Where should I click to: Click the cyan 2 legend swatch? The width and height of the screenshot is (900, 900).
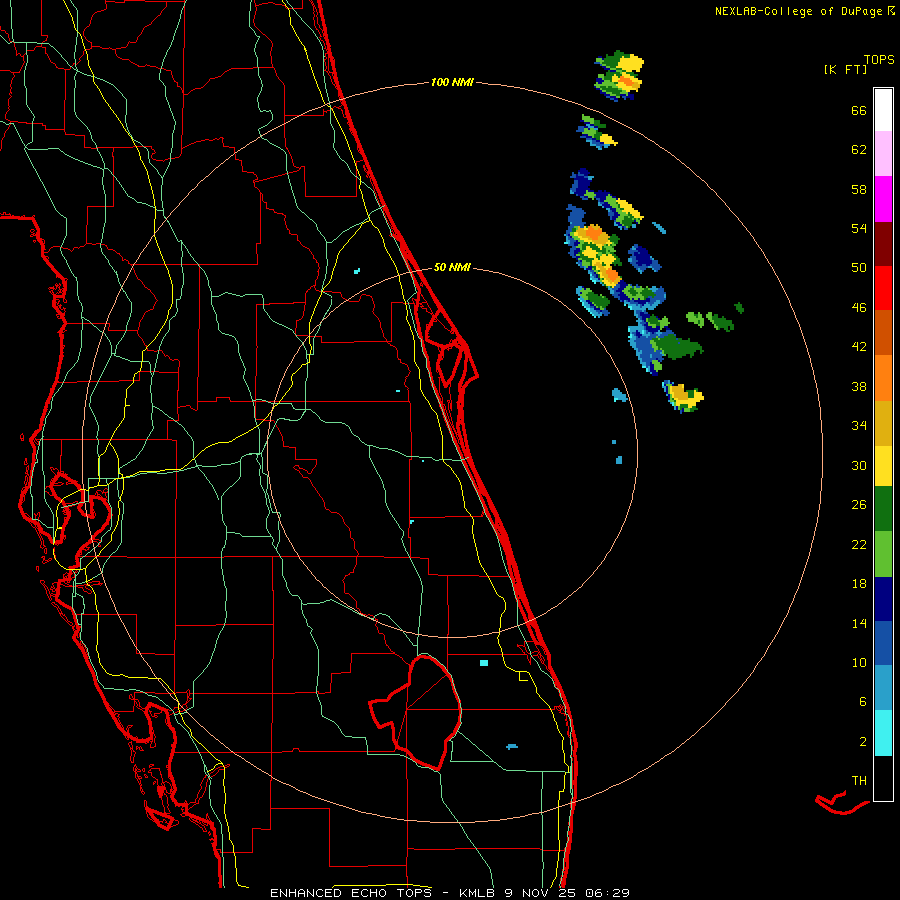coord(883,733)
